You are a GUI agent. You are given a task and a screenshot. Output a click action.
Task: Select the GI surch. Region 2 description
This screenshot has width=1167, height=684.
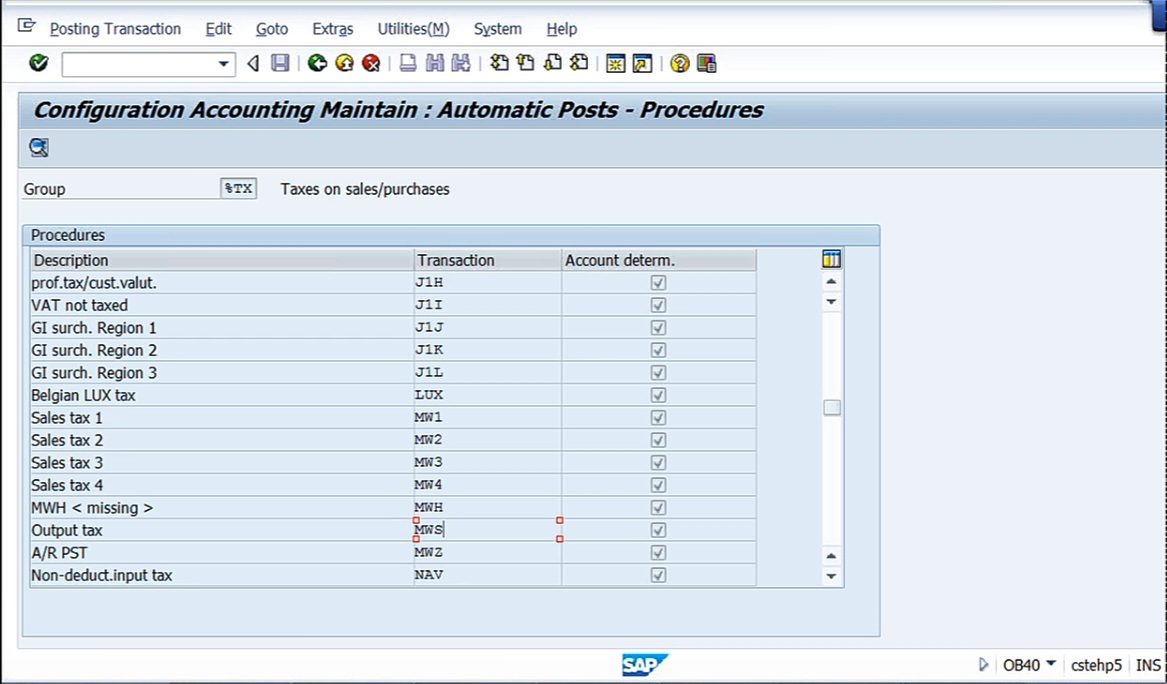222,351
